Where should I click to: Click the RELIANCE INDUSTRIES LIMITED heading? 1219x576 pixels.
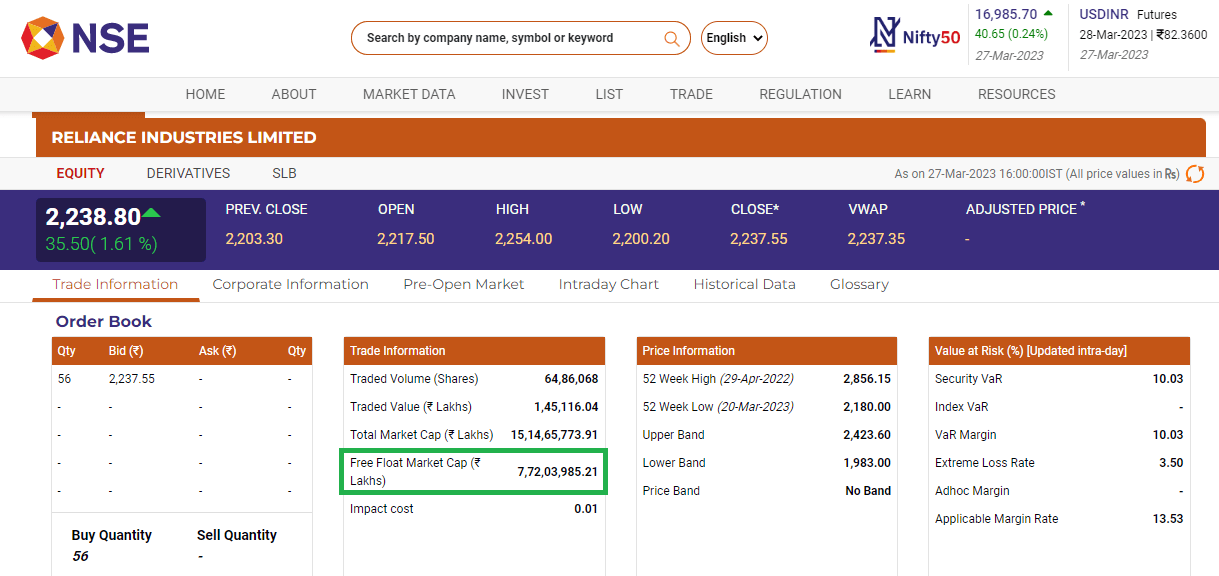[184, 137]
